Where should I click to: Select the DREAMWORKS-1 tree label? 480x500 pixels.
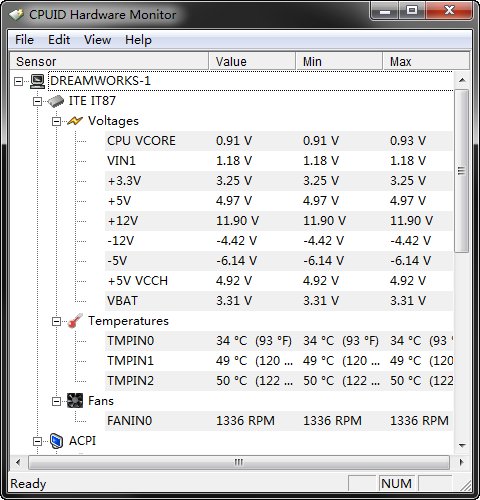pyautogui.click(x=100, y=81)
